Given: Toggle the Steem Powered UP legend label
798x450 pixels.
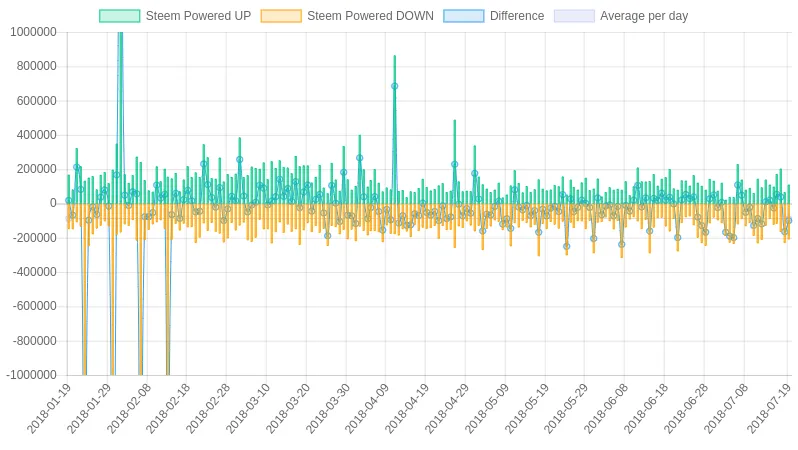Looking at the screenshot, I should [198, 16].
